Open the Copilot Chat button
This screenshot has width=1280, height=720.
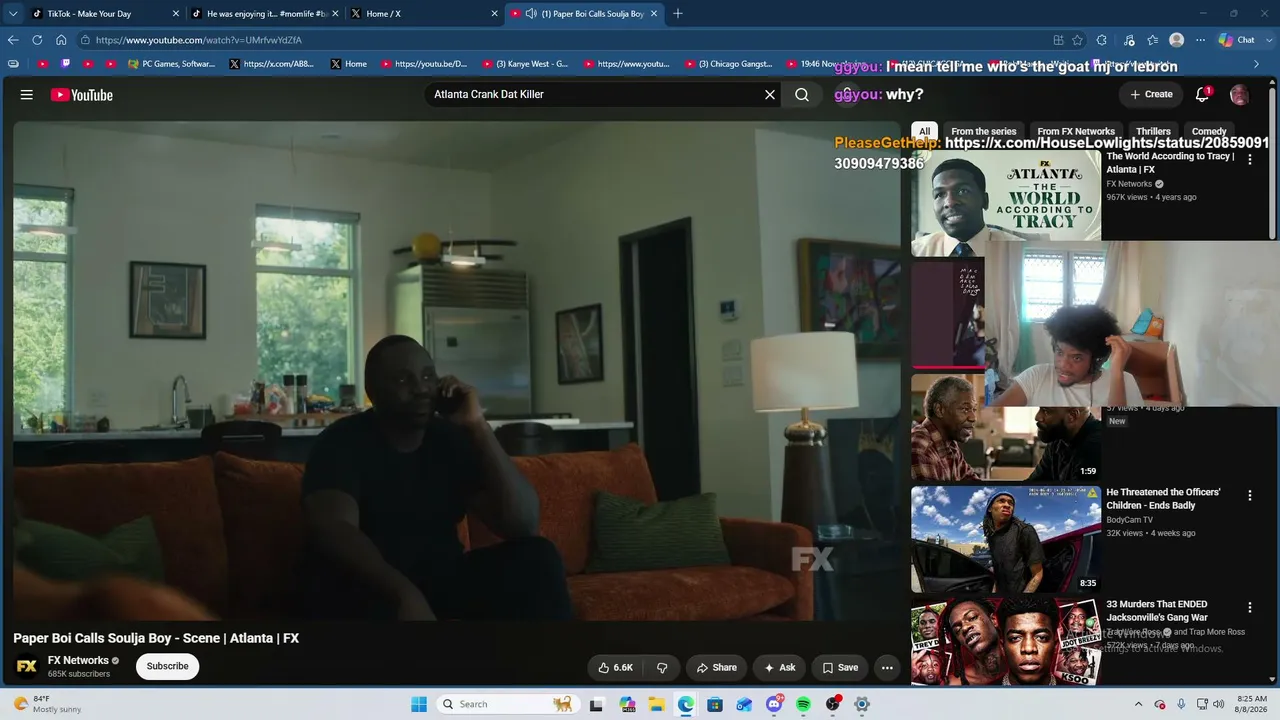(x=1237, y=40)
